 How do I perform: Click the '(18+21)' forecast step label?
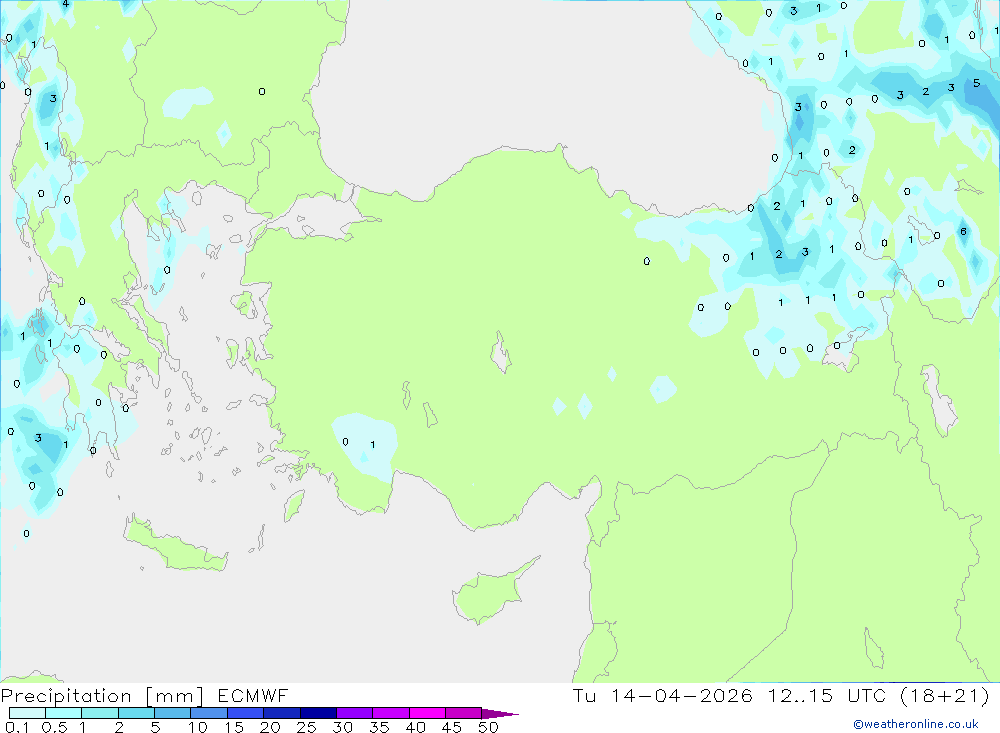click(945, 695)
